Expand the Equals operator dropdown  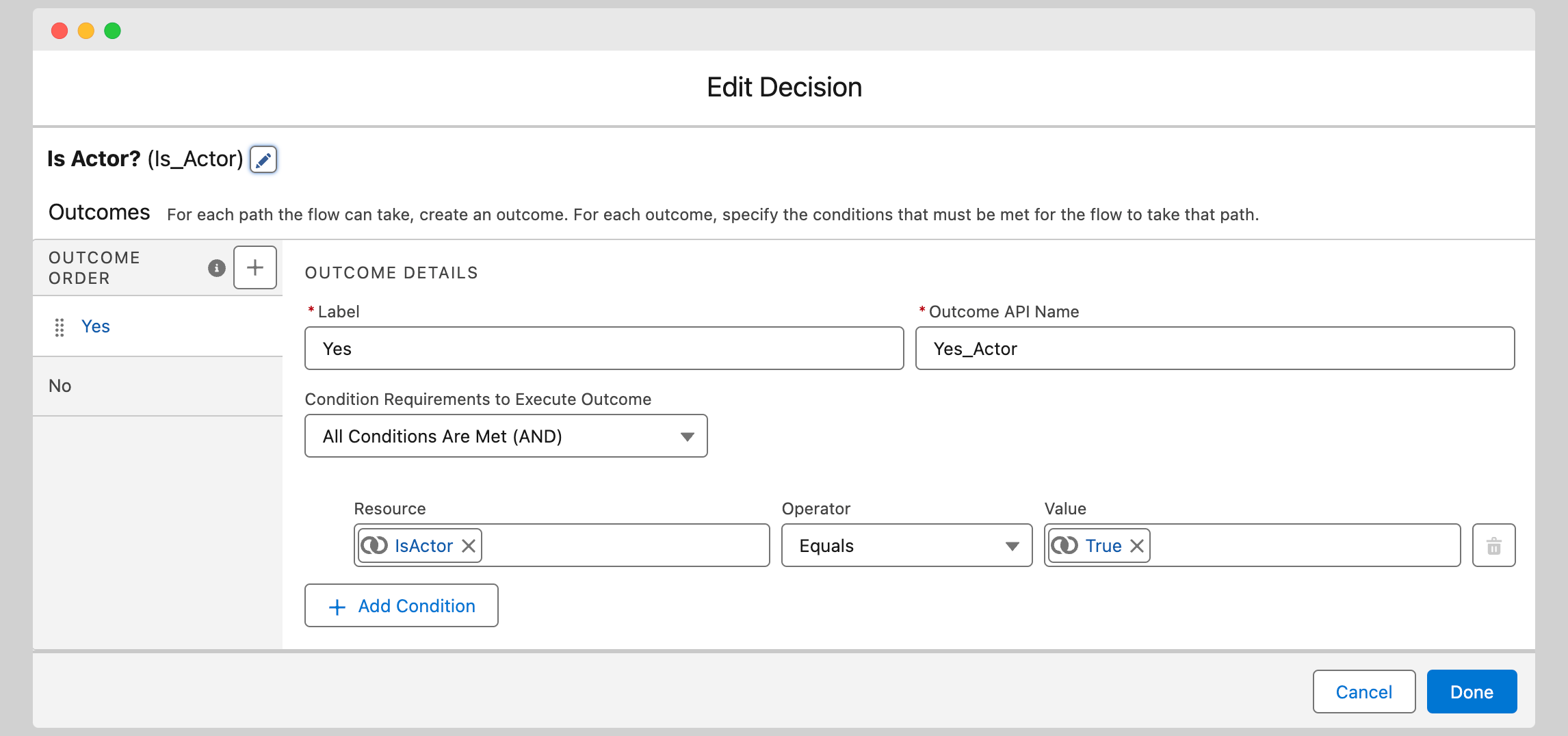coord(906,546)
